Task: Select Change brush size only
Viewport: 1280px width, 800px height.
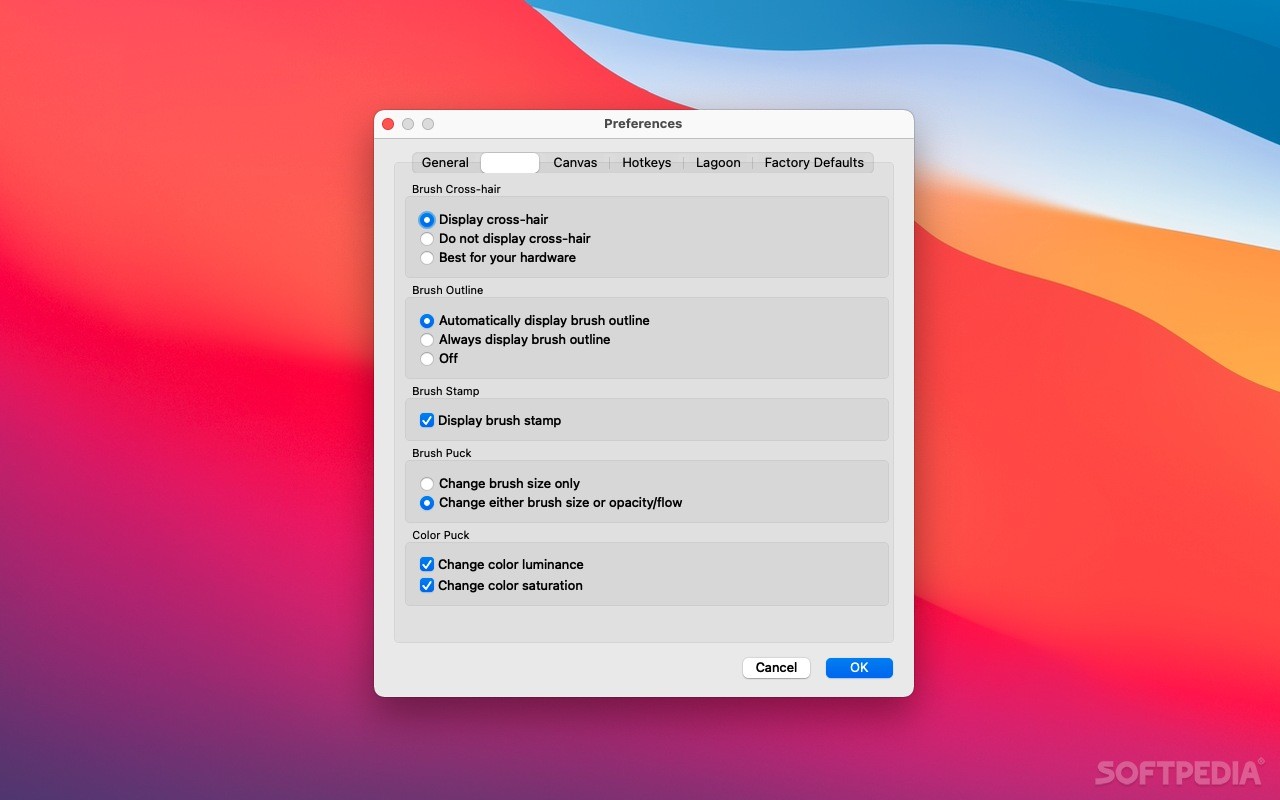Action: click(x=427, y=483)
